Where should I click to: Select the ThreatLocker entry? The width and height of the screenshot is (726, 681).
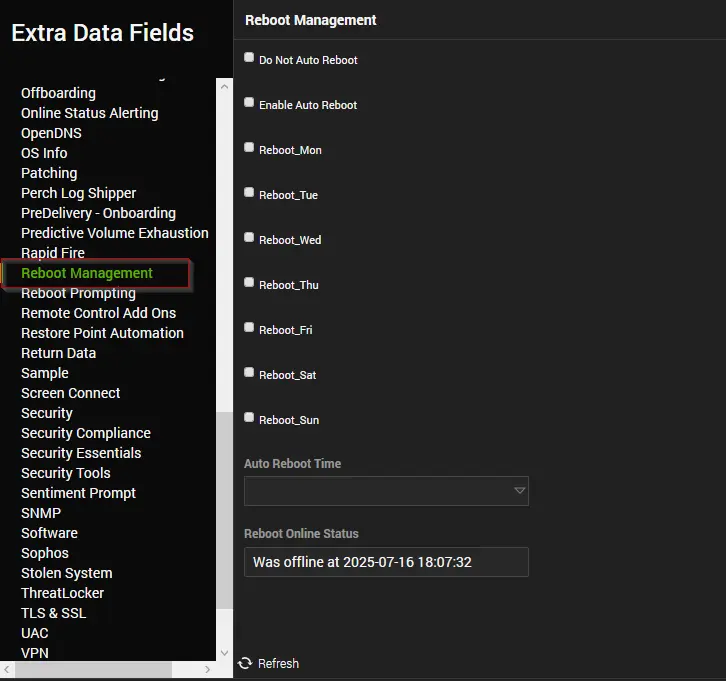(x=63, y=593)
